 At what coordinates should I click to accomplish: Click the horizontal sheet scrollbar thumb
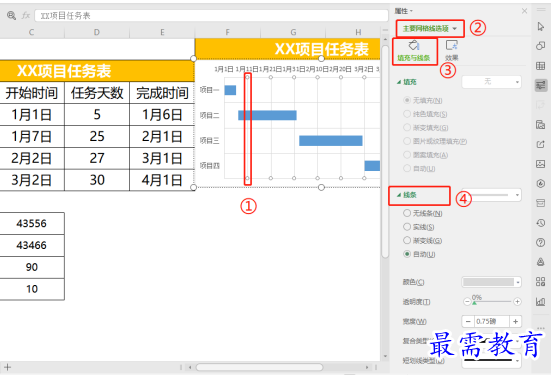pyautogui.click(x=259, y=368)
